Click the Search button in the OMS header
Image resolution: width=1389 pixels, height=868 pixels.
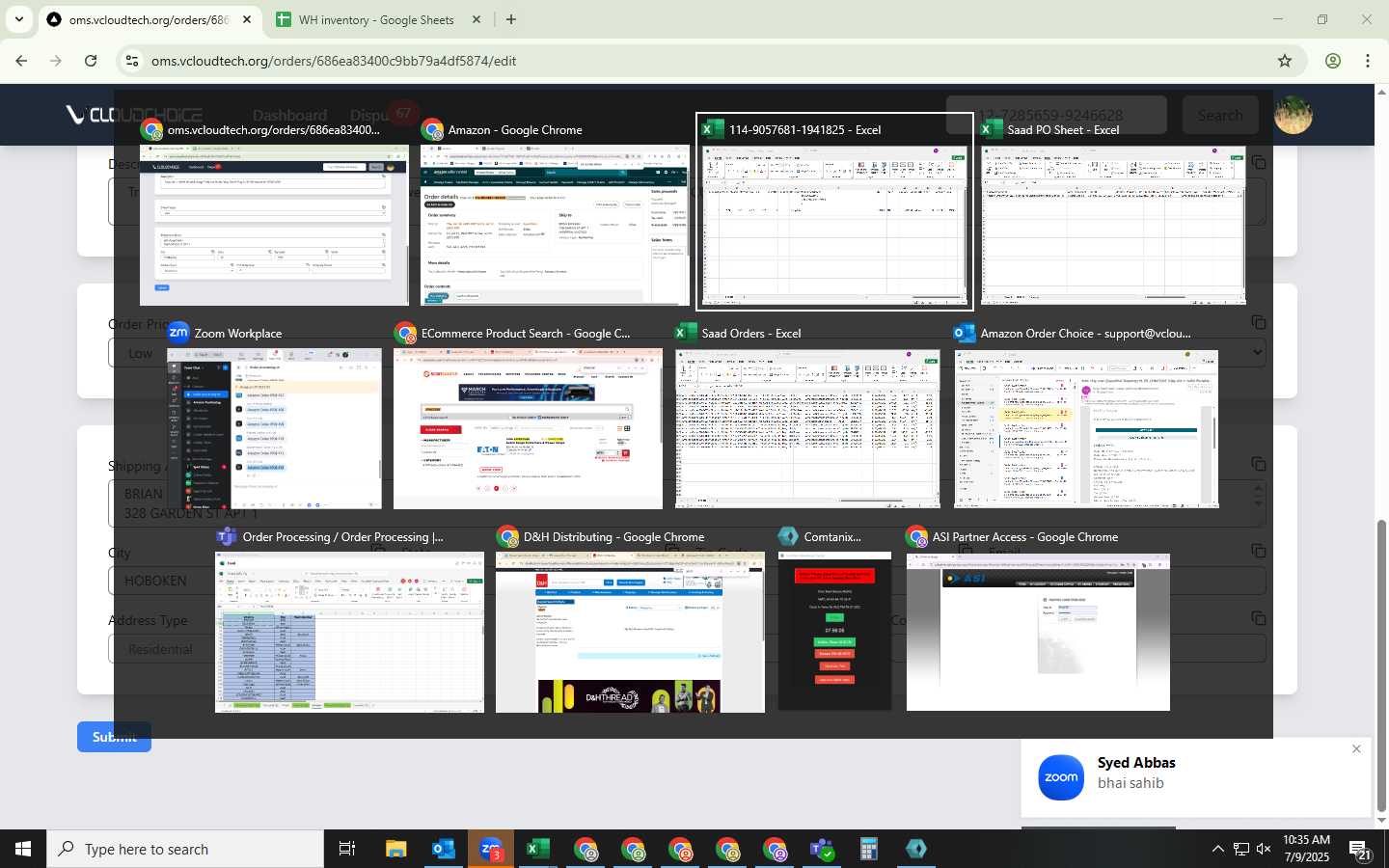(x=1220, y=115)
